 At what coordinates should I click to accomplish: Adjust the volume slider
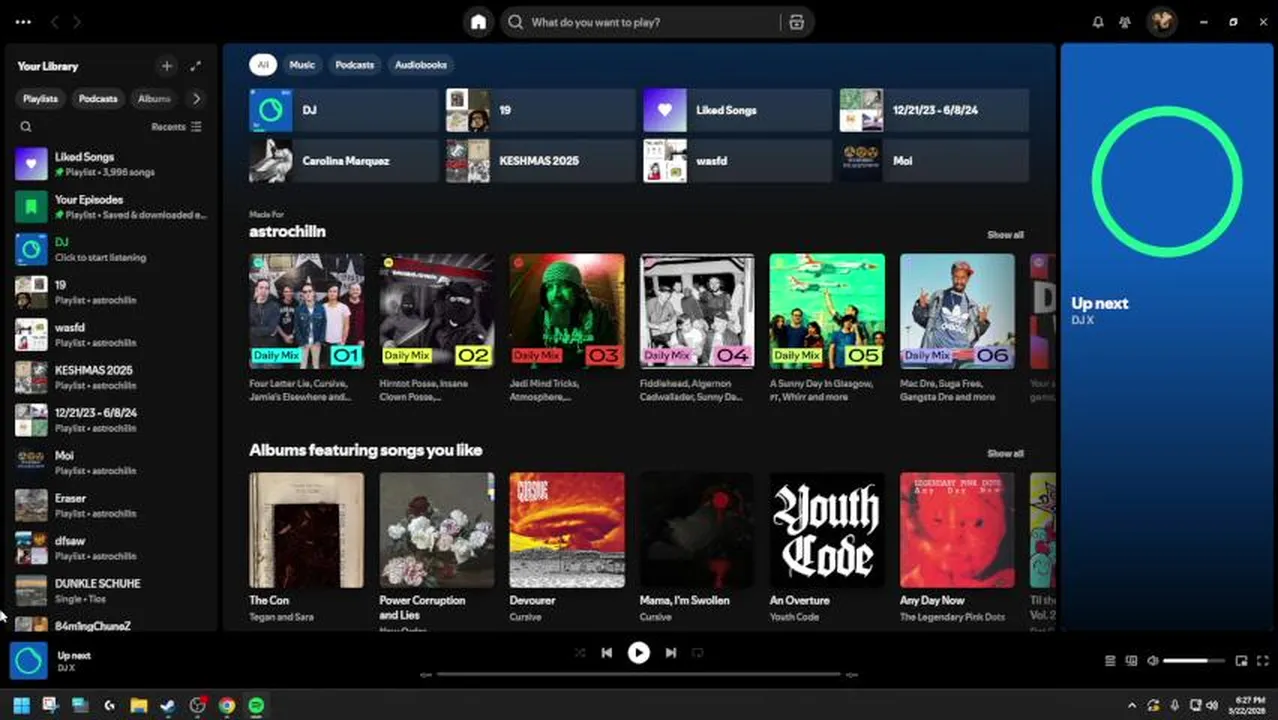click(1194, 661)
